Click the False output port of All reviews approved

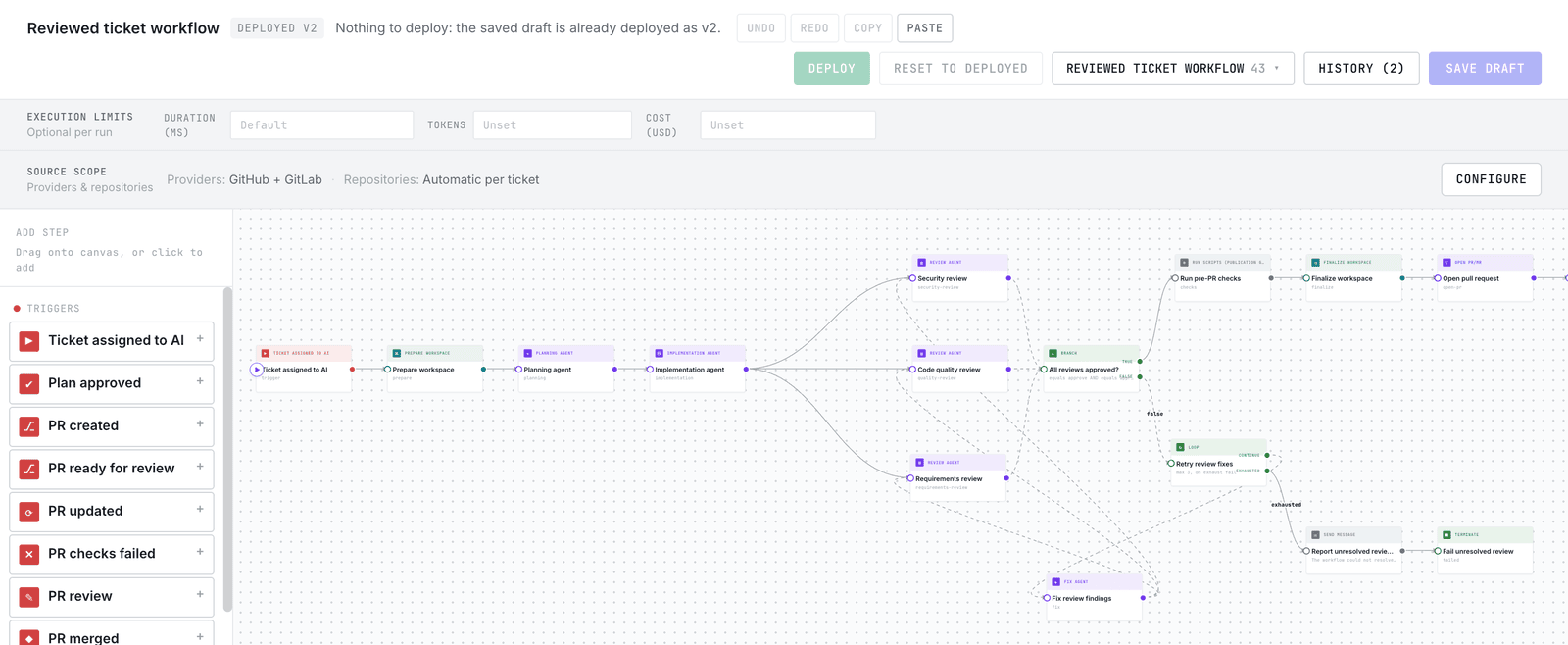[1140, 377]
